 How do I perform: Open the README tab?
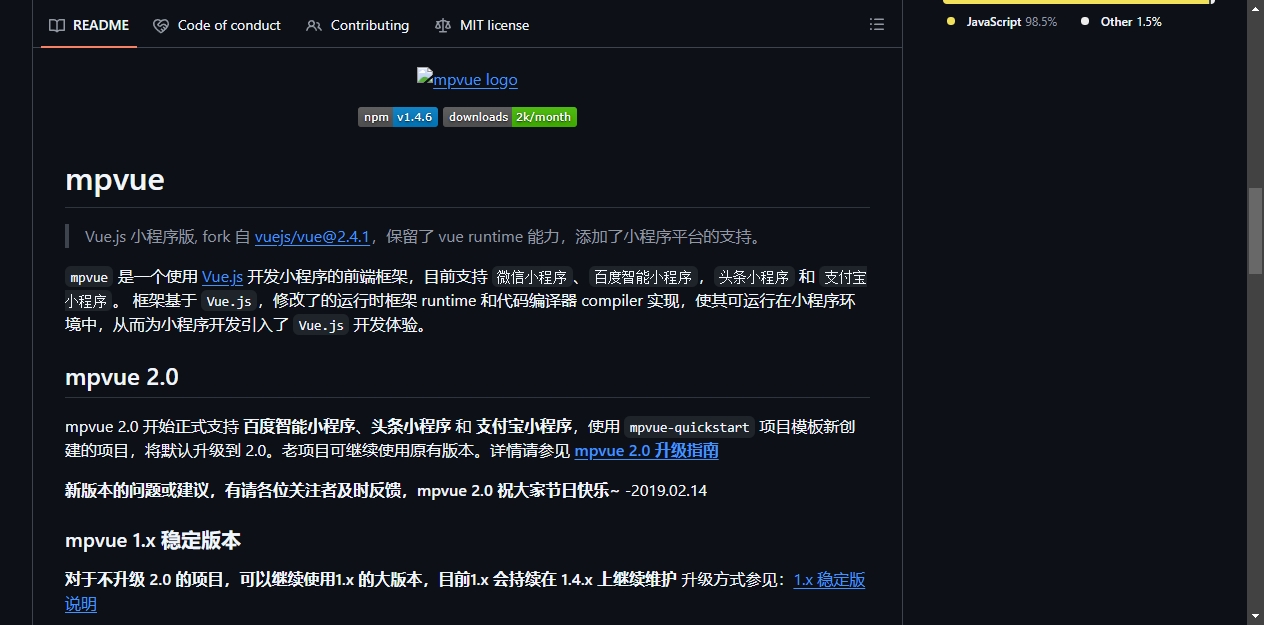pos(89,25)
